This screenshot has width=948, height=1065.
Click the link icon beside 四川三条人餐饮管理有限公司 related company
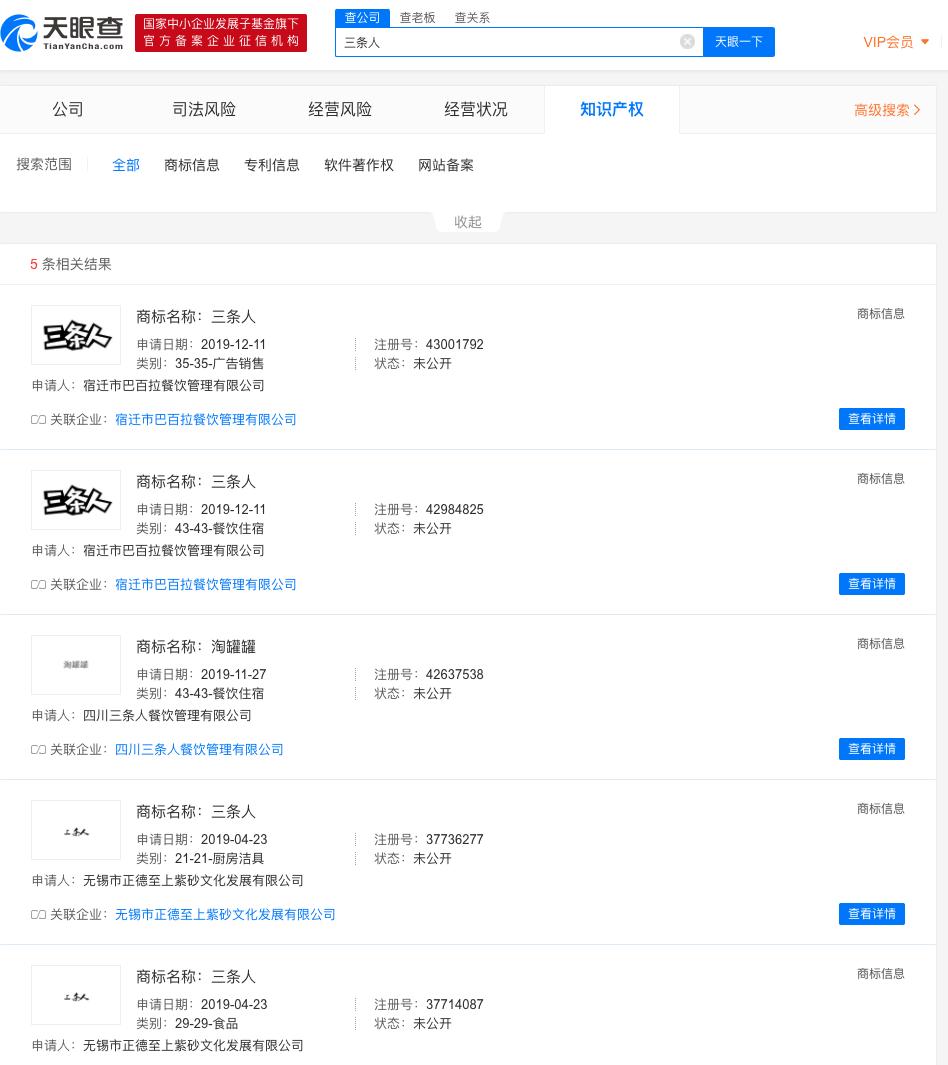pos(38,750)
